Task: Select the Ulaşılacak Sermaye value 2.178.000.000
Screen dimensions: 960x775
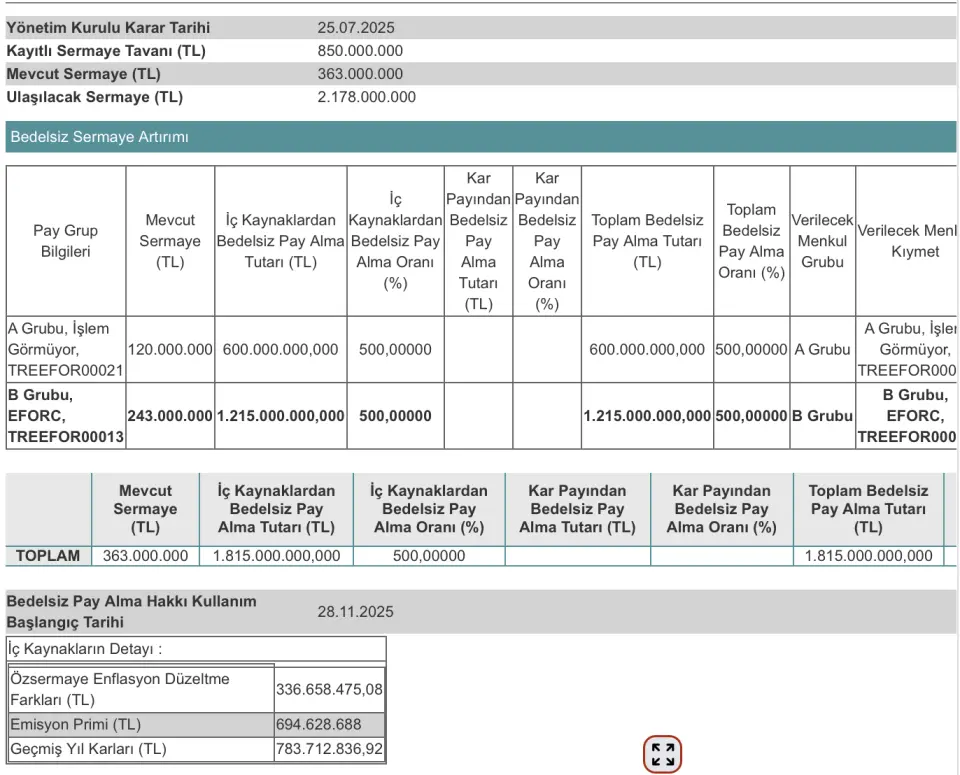Action: (x=366, y=97)
